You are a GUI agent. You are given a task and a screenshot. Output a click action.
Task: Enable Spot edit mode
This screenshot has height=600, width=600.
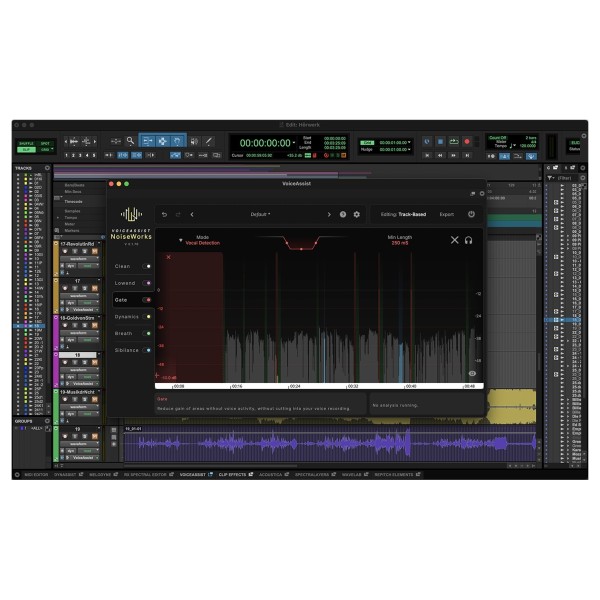coord(46,143)
